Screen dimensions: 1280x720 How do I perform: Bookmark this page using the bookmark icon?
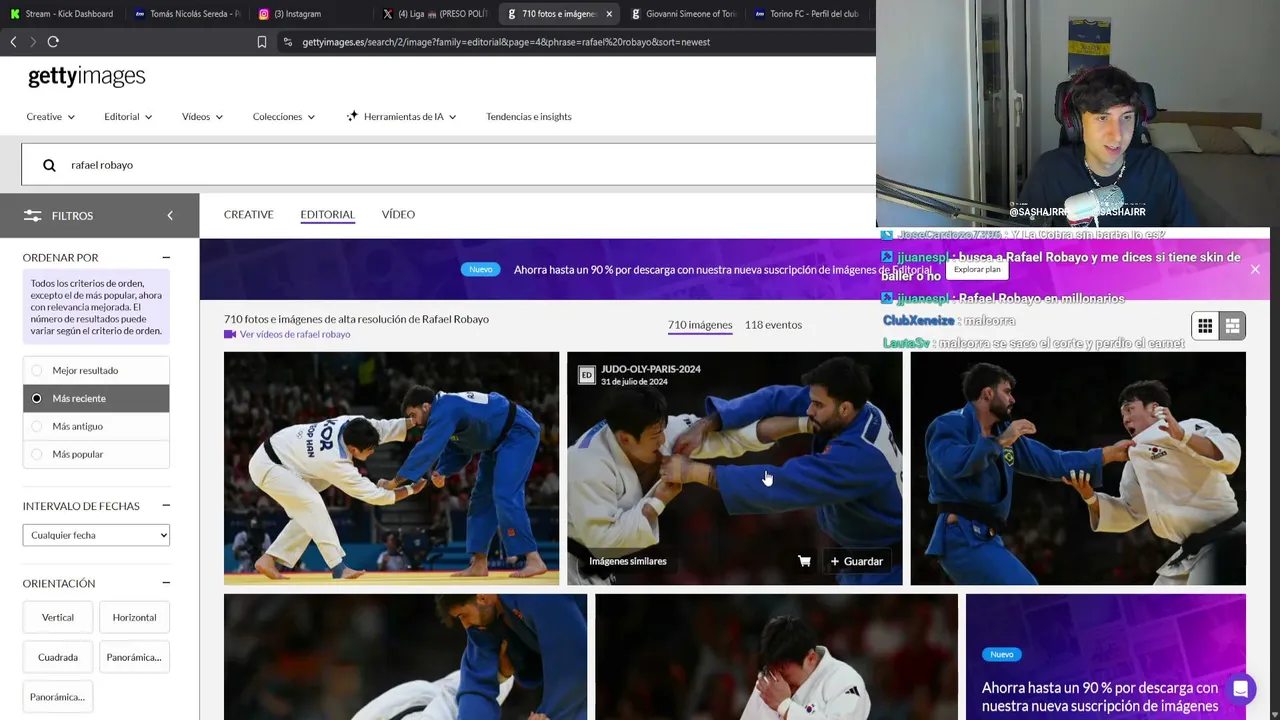tap(262, 42)
